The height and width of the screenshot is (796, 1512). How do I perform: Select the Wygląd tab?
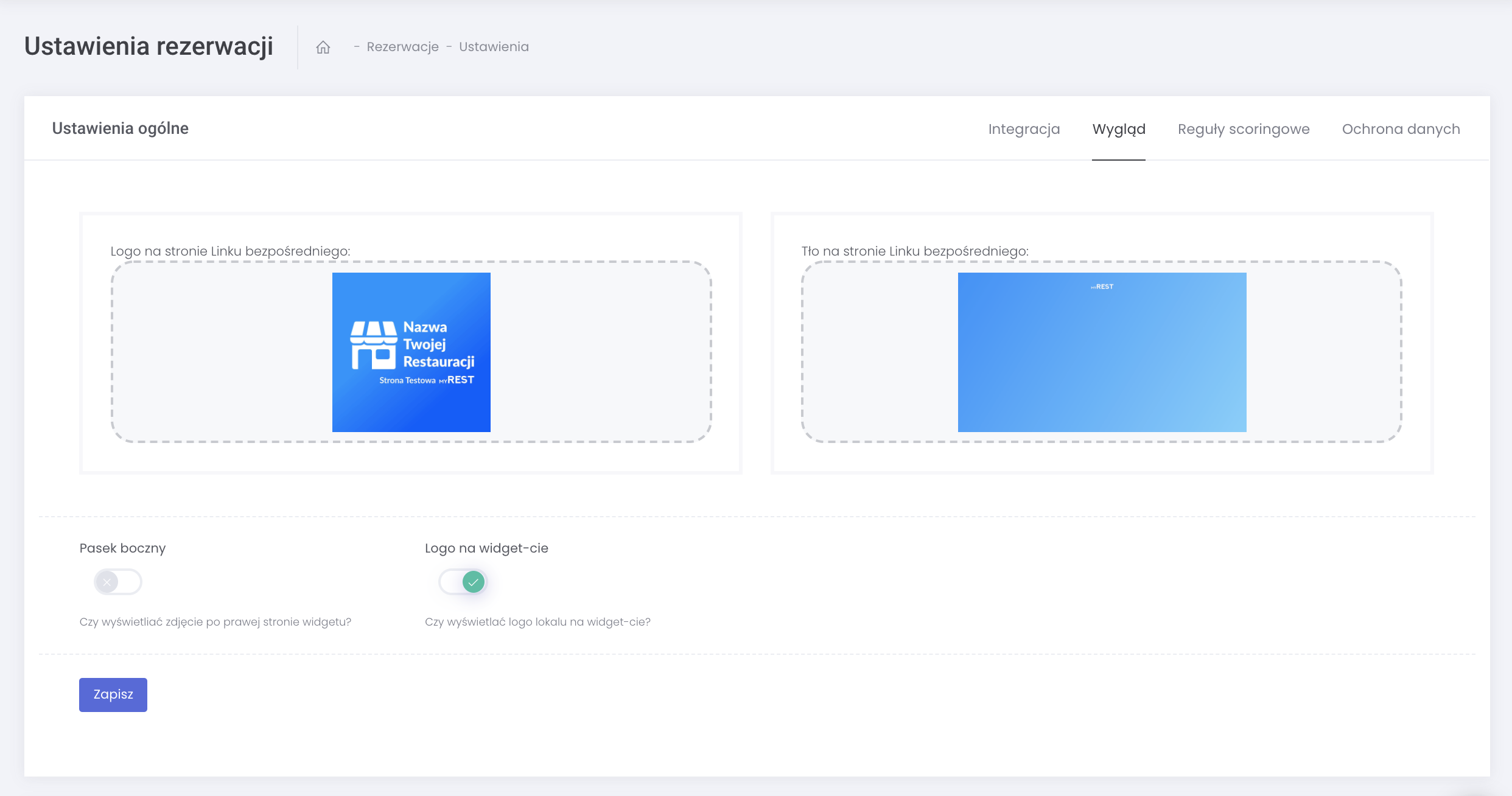point(1118,129)
